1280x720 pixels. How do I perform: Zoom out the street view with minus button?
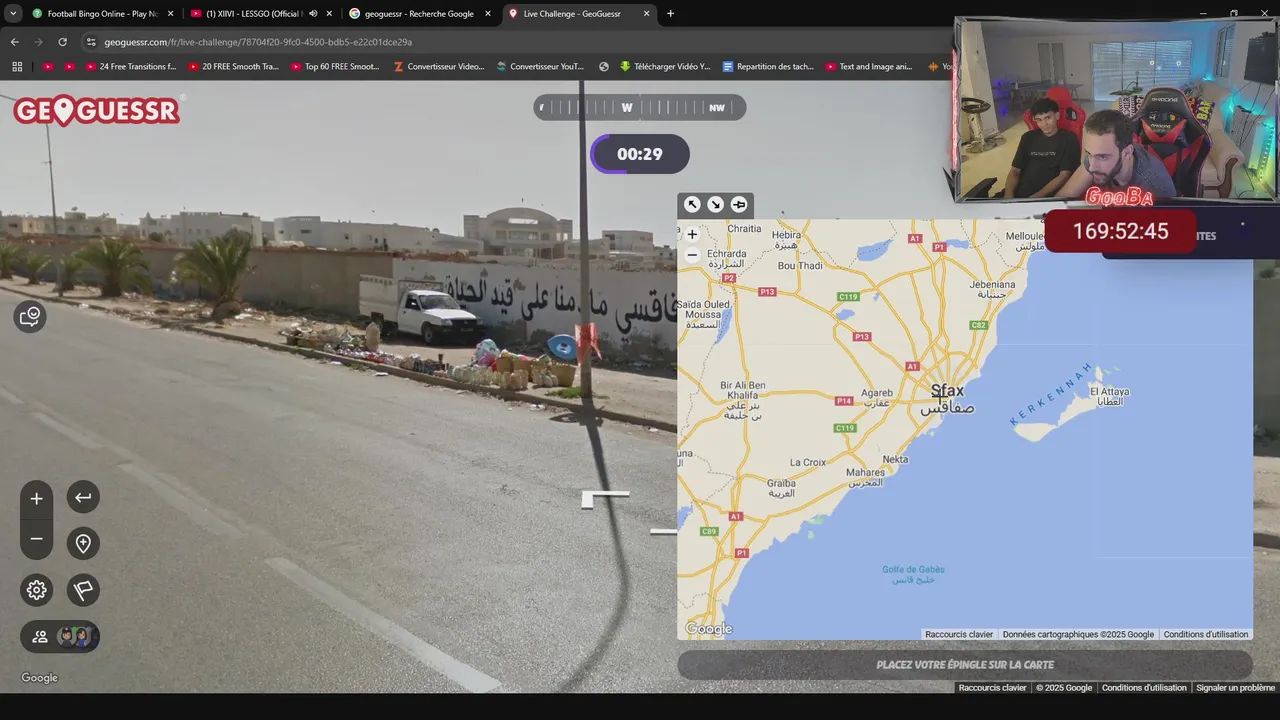36,539
